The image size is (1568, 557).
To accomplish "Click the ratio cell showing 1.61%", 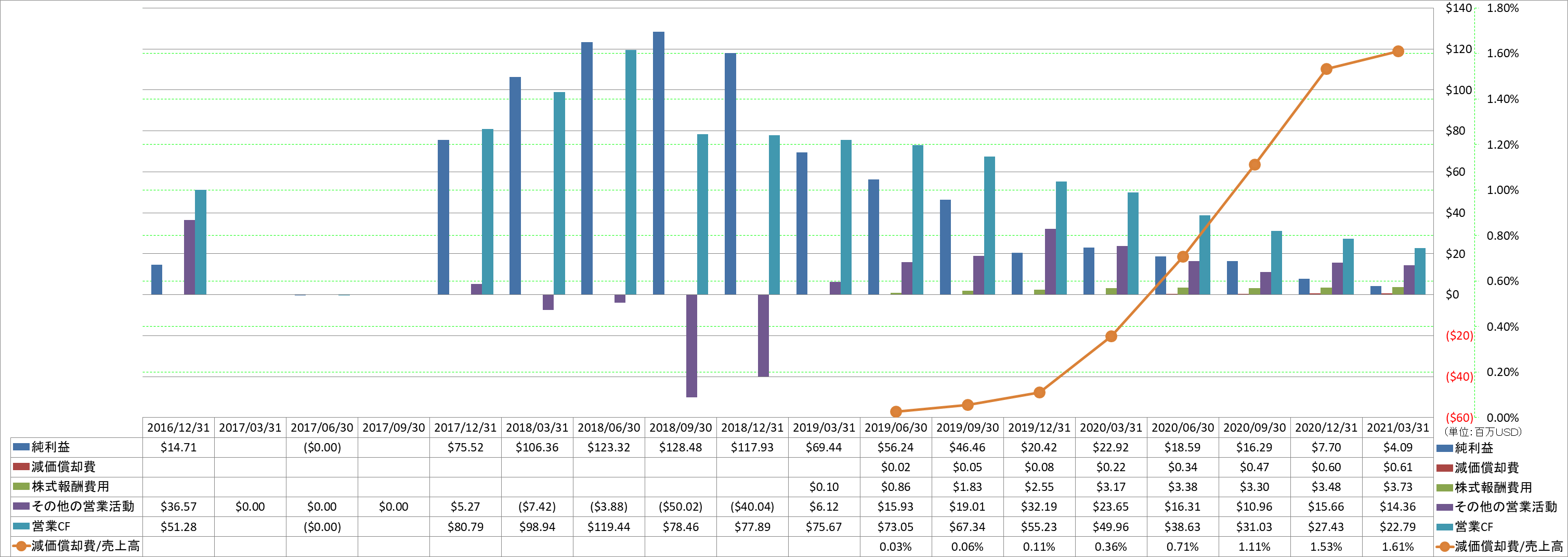I will [x=1398, y=547].
